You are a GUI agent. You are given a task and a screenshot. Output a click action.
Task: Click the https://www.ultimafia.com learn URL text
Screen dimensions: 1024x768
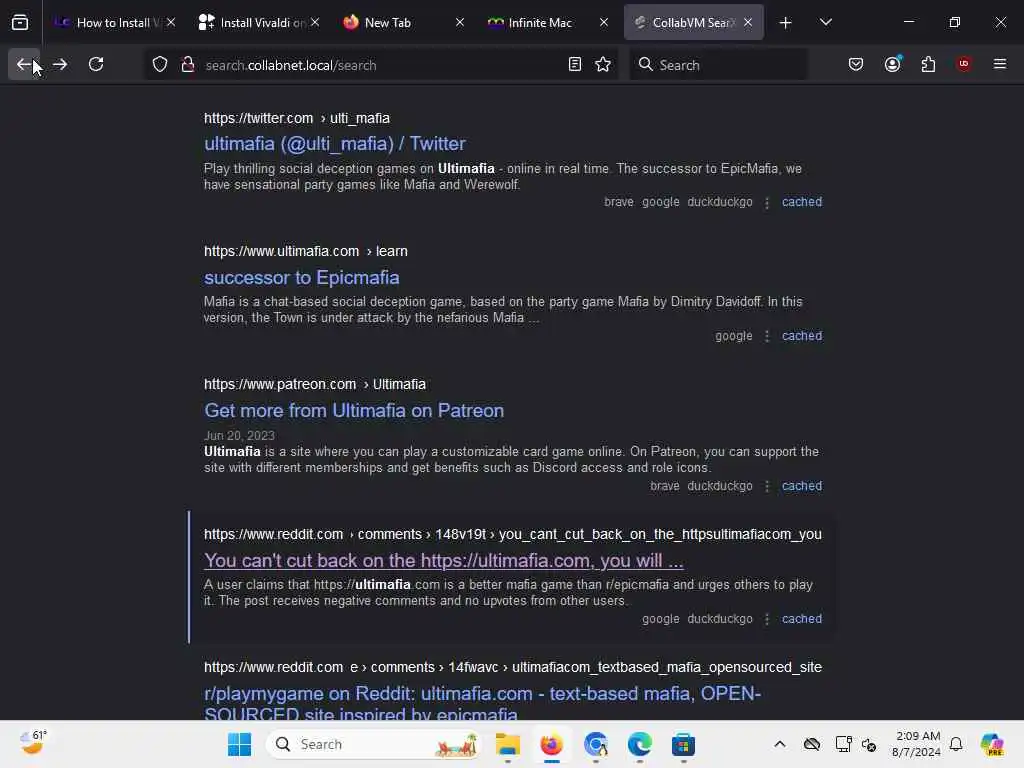306,251
